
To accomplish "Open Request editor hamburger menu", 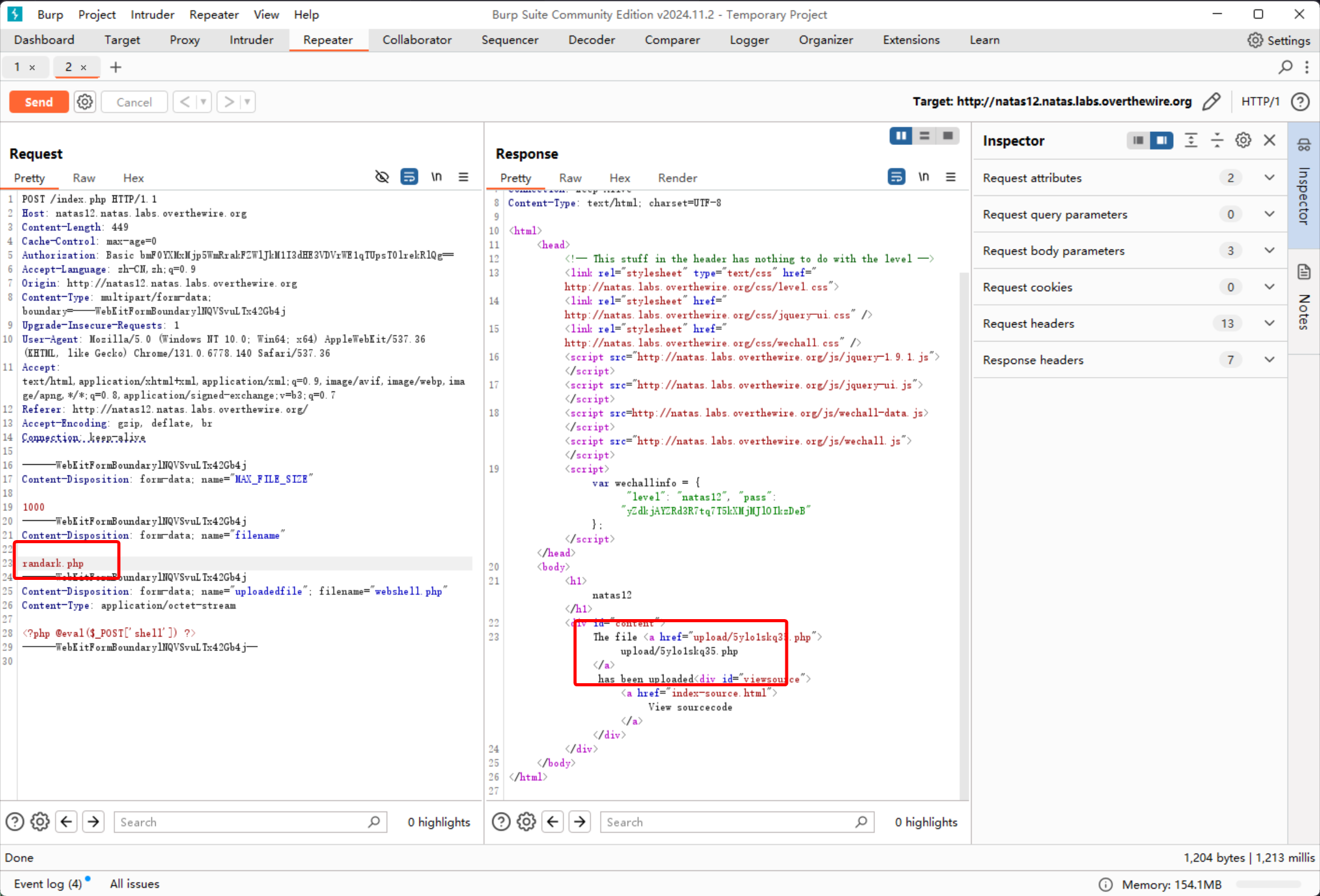I will tap(464, 177).
